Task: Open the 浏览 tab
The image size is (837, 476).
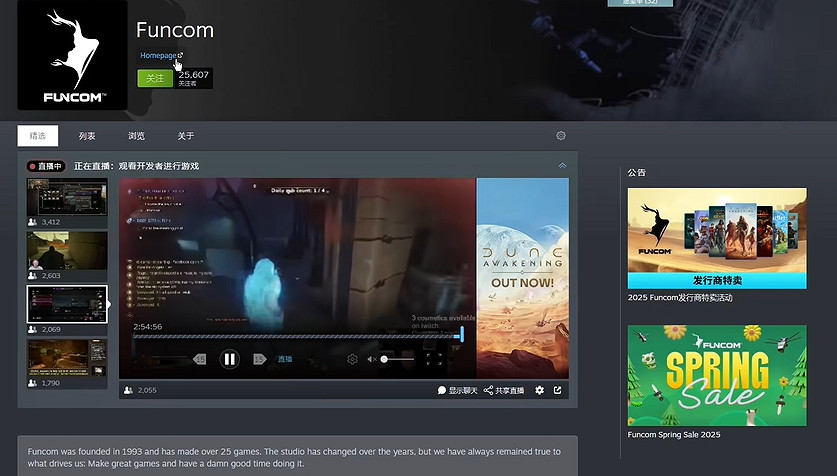Action: (136, 136)
